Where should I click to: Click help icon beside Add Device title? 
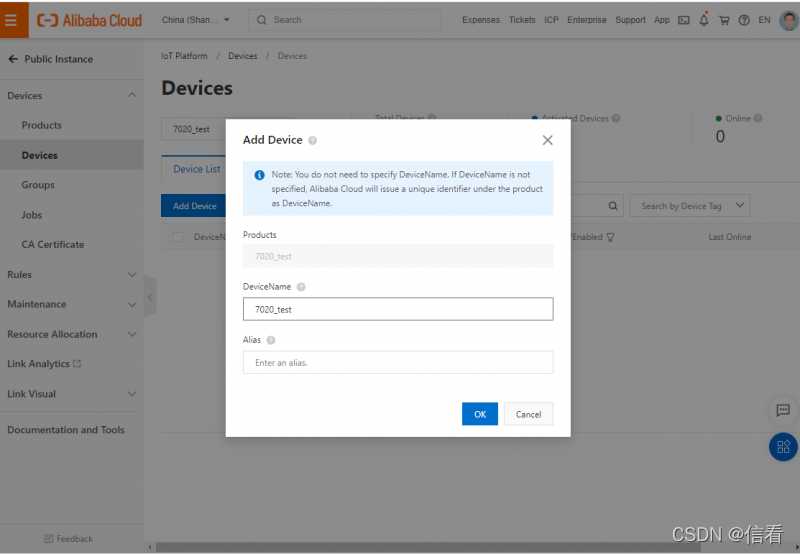point(313,141)
